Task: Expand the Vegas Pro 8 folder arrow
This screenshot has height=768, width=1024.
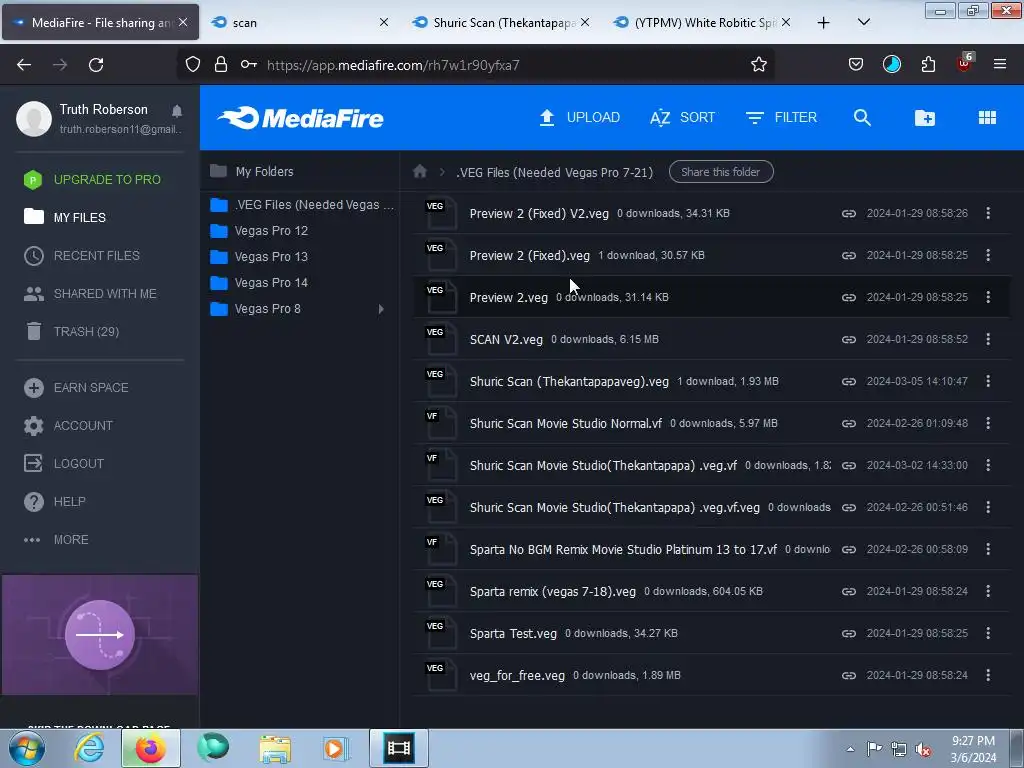Action: point(381,309)
